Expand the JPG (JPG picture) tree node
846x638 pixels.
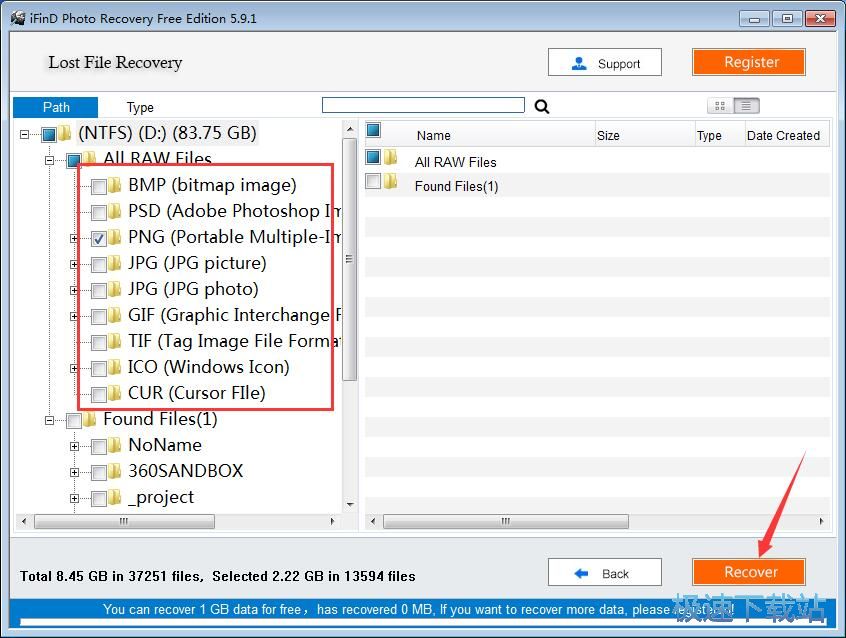click(x=74, y=264)
